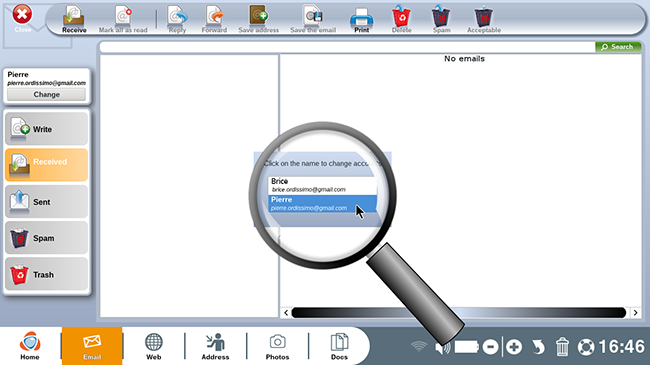Open the Write new email button
Image resolution: width=650 pixels, height=365 pixels.
click(x=46, y=129)
